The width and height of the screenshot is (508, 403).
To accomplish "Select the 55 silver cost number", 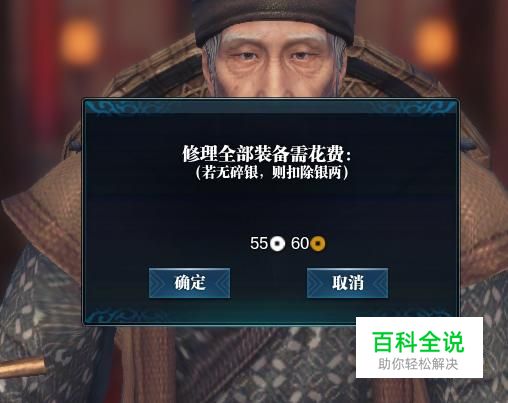I will (259, 243).
